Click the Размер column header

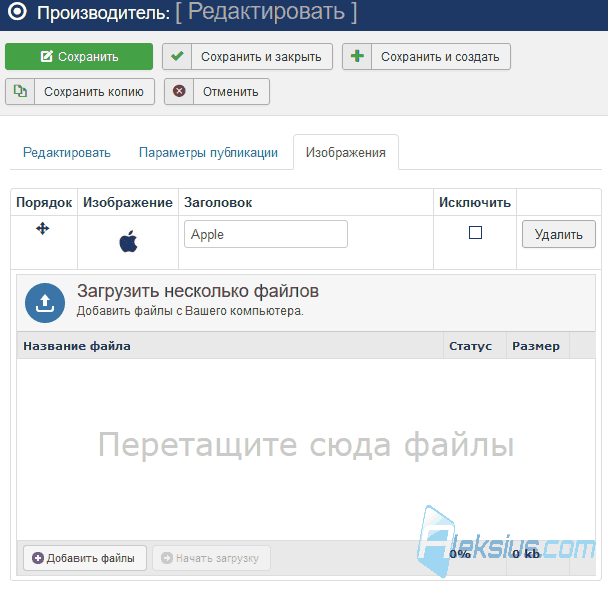536,346
